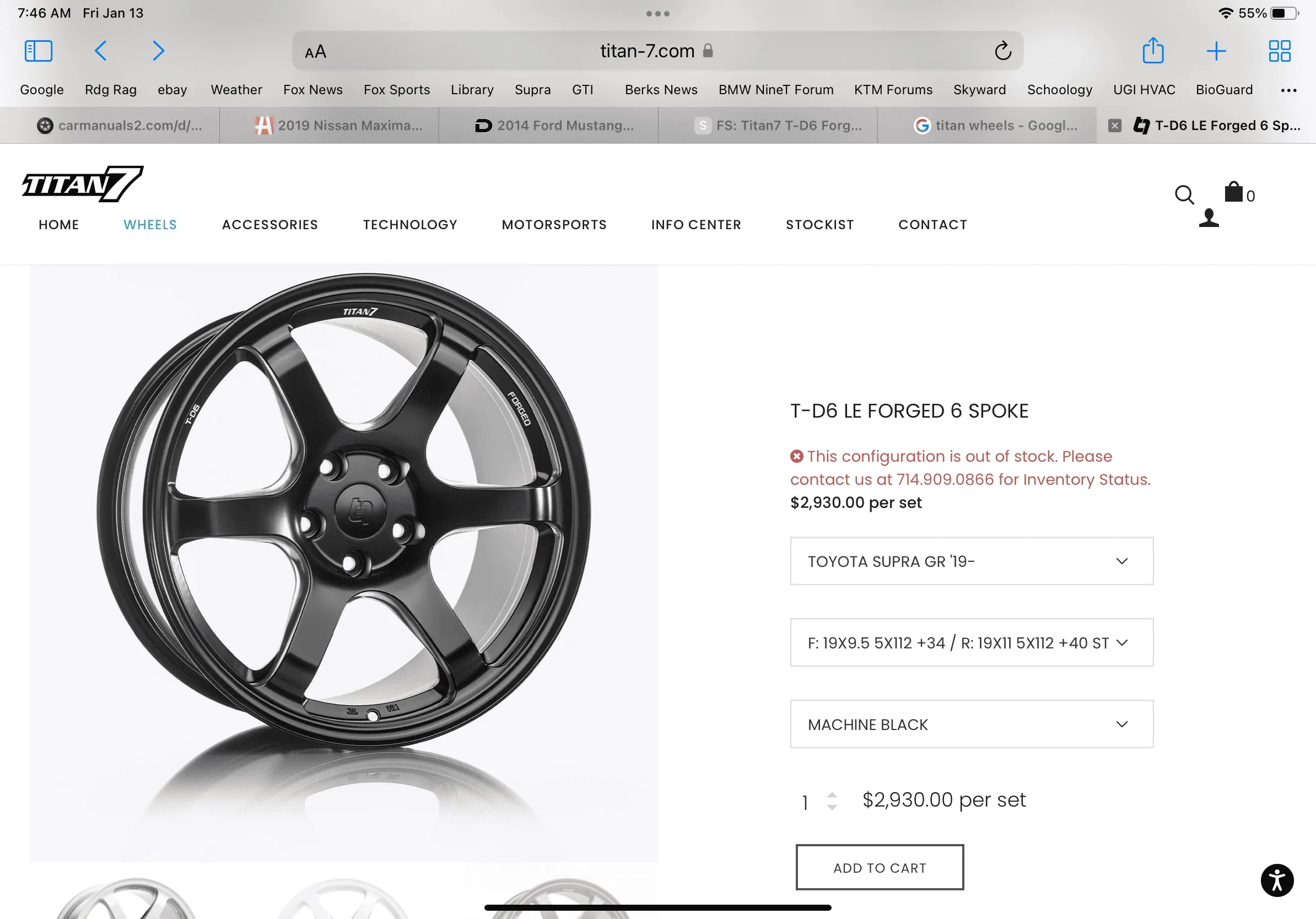Open the BMW NineT Forum bookmark

[775, 90]
